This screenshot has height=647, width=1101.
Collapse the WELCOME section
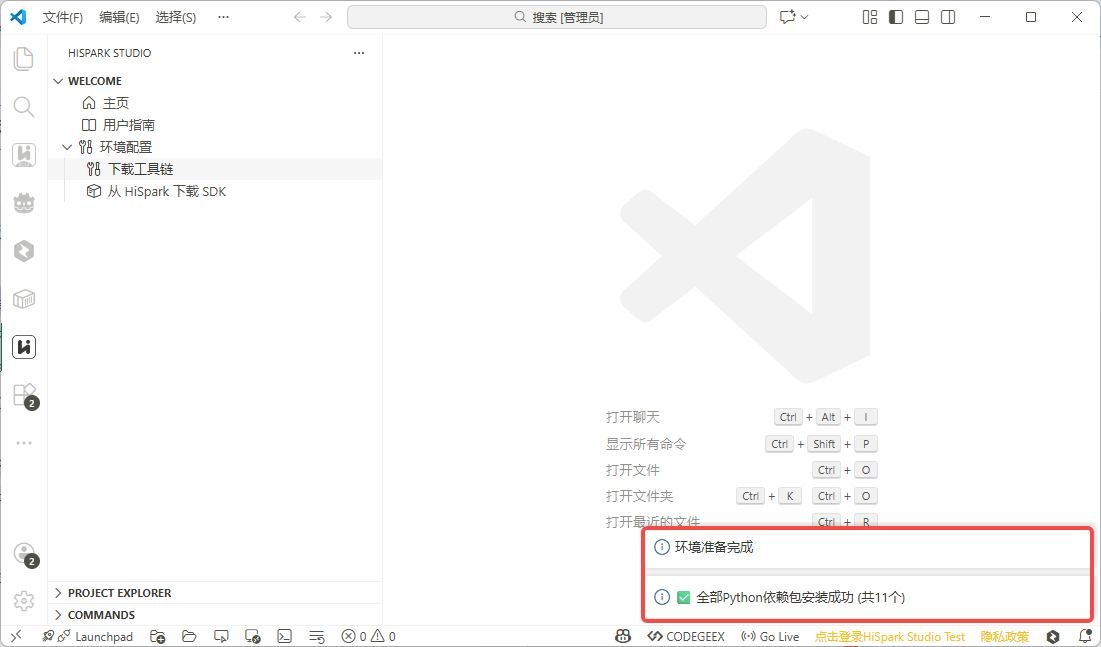58,81
